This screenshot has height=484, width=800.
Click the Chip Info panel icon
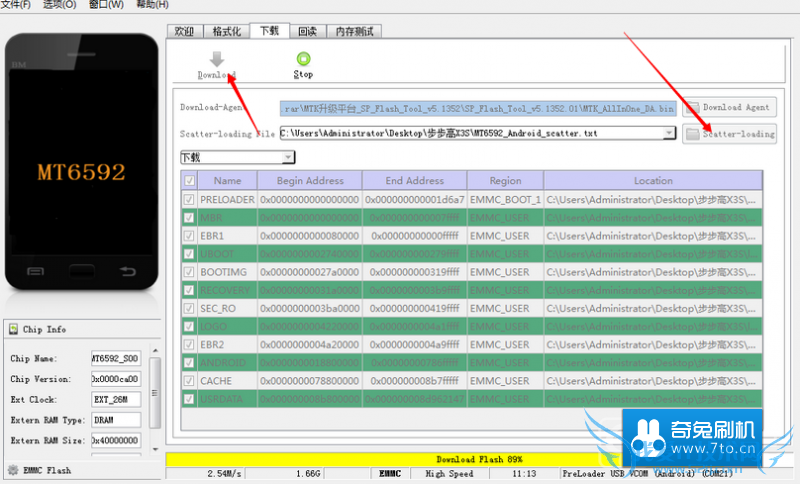[11, 329]
